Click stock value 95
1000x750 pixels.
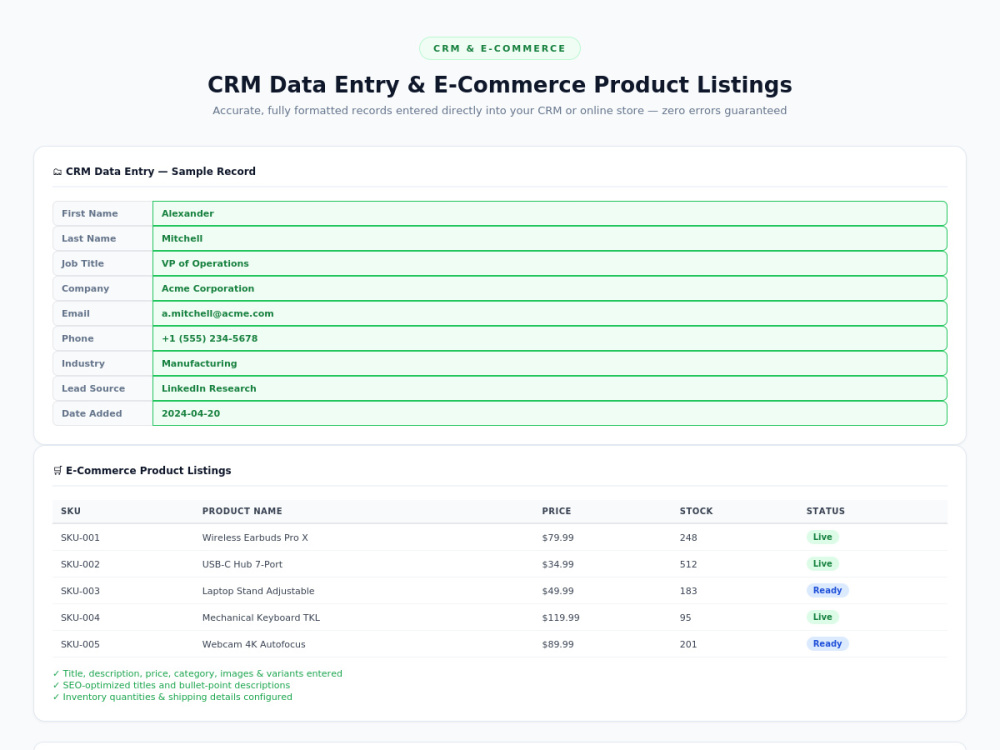pyautogui.click(x=686, y=618)
